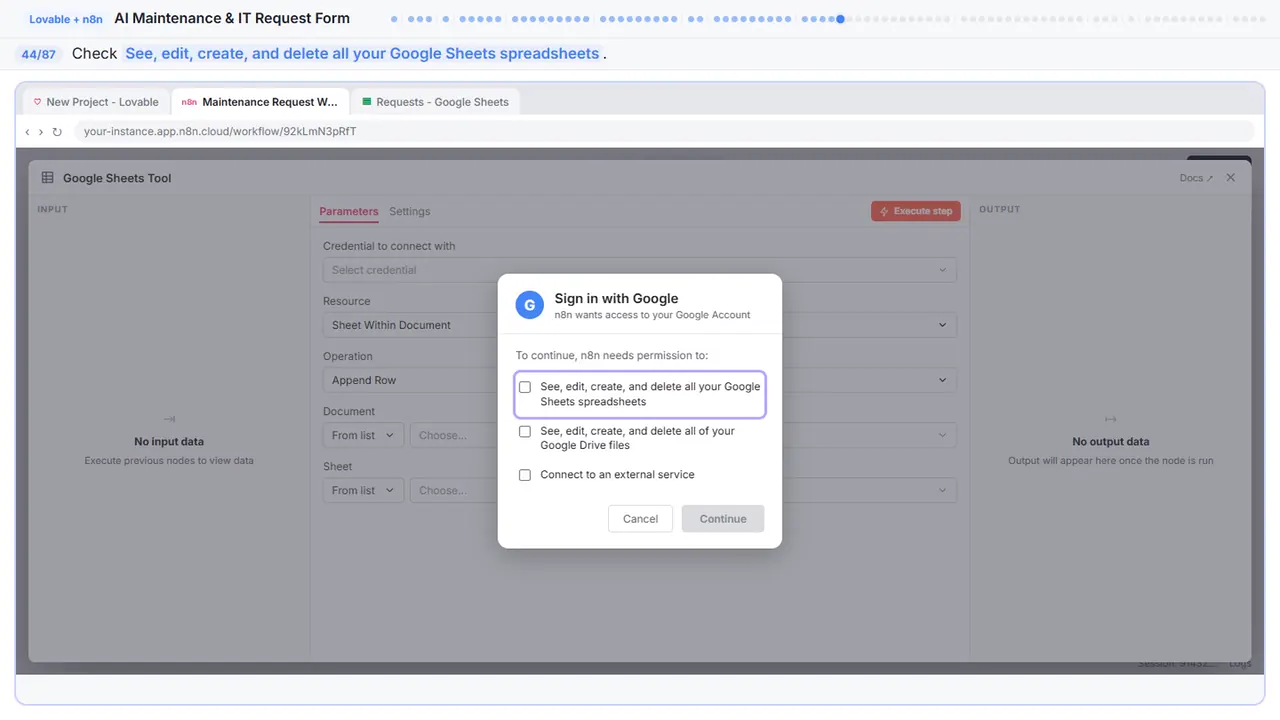Open the Resource dropdown Sheet Within Document
1280x720 pixels.
(639, 325)
